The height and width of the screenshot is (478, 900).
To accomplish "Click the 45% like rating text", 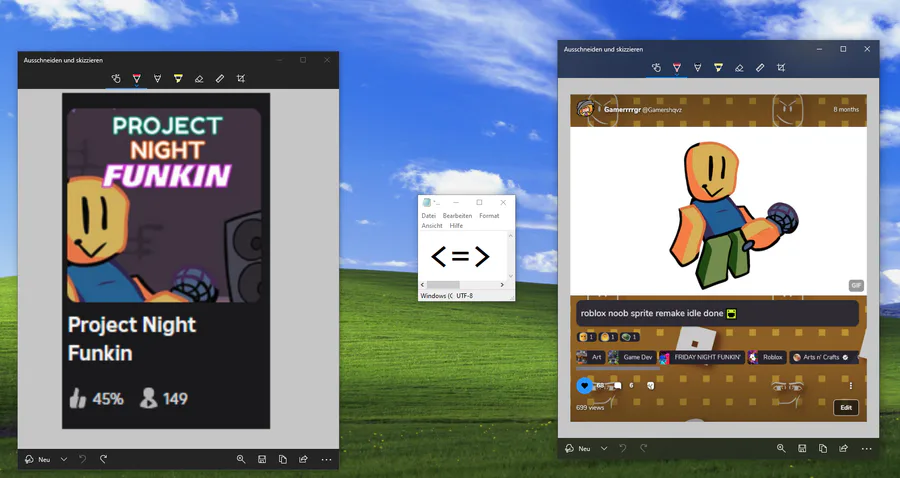I will (x=108, y=399).
